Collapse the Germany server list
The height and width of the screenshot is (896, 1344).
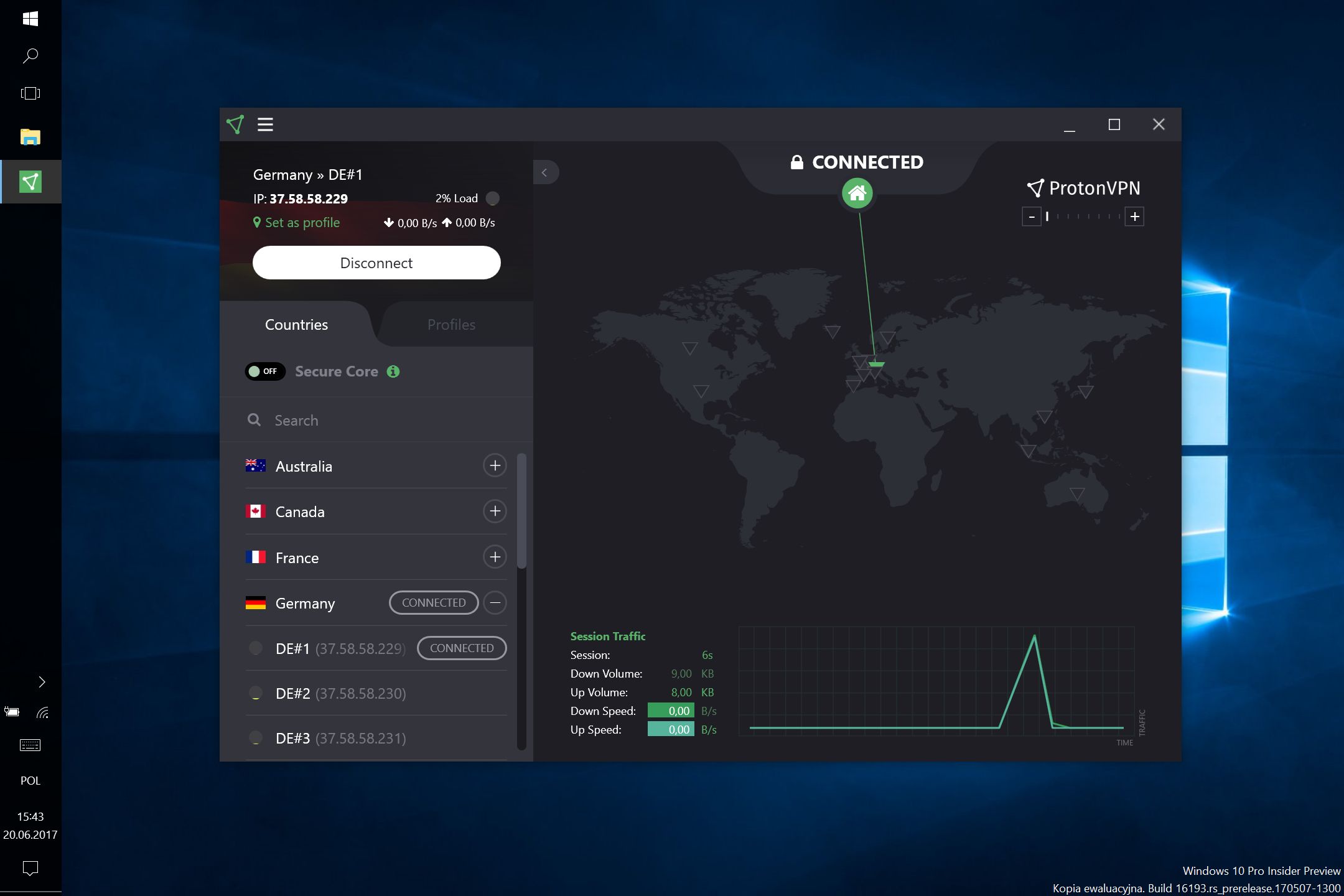click(495, 603)
